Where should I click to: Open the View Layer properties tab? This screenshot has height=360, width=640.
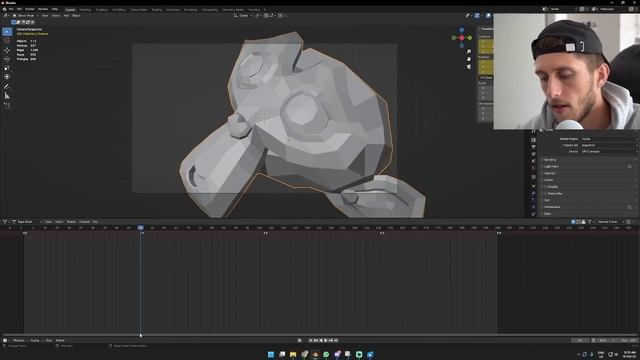[x=533, y=154]
